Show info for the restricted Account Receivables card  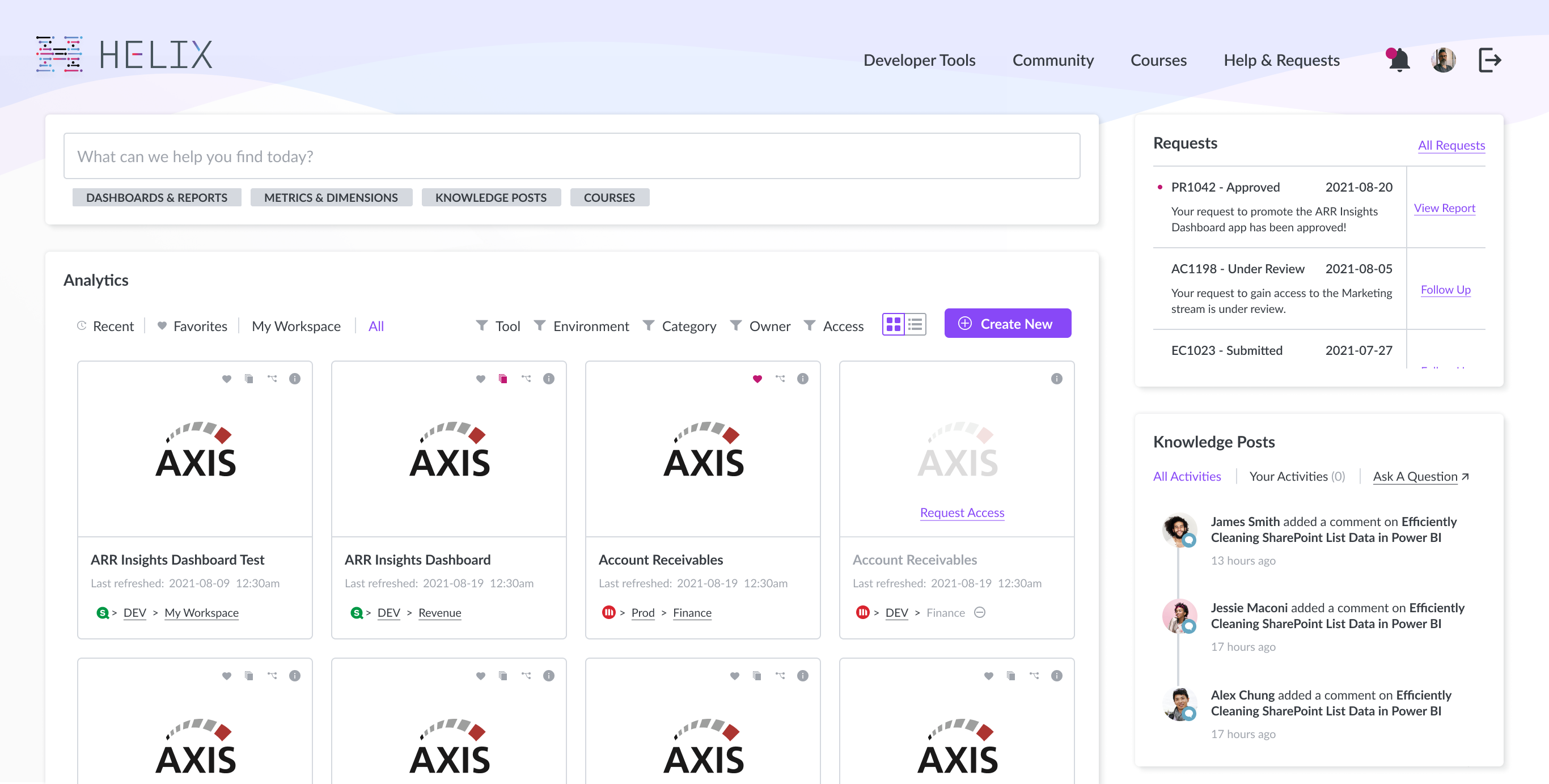(x=1056, y=379)
